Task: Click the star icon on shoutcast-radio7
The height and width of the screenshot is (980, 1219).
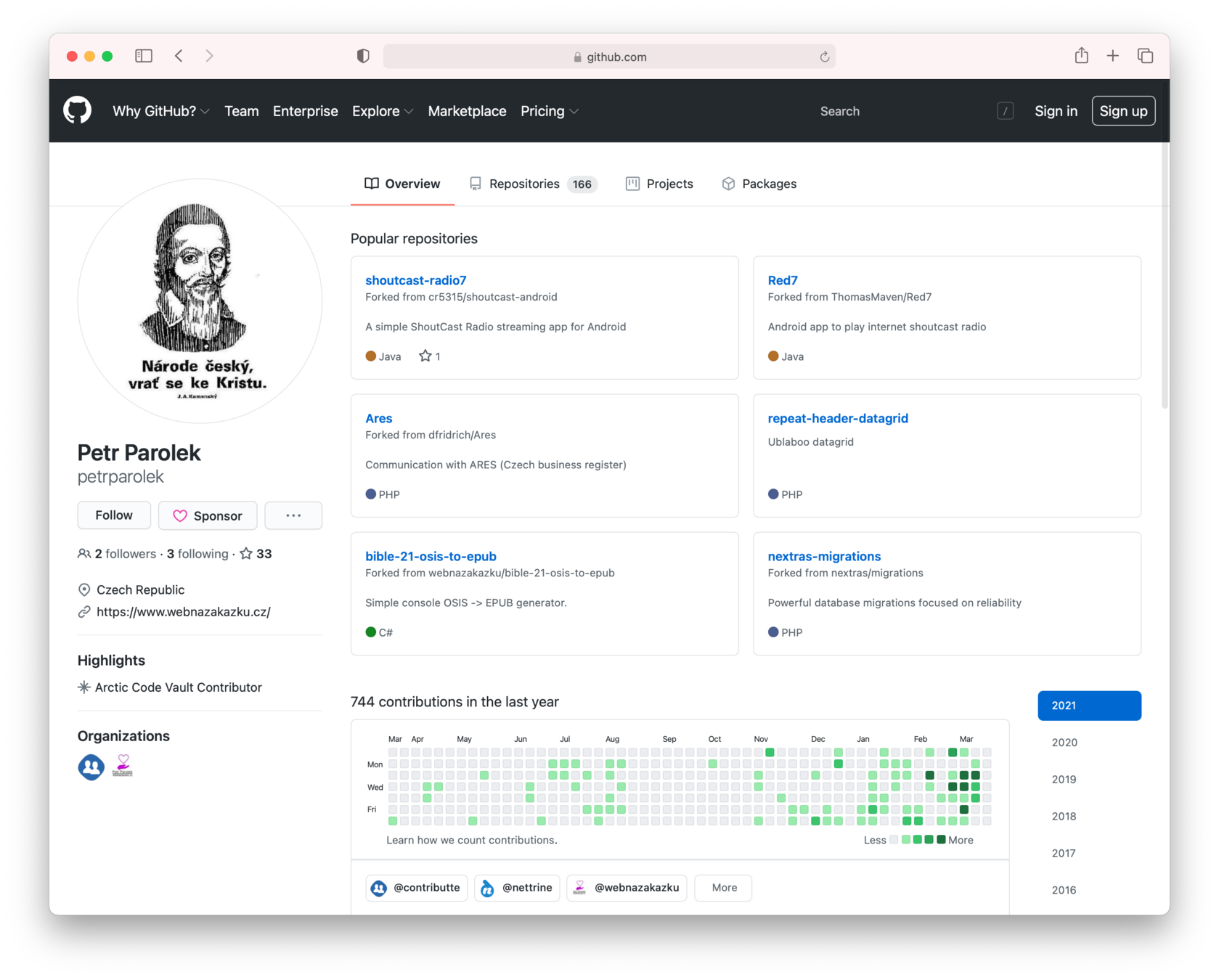Action: (425, 356)
